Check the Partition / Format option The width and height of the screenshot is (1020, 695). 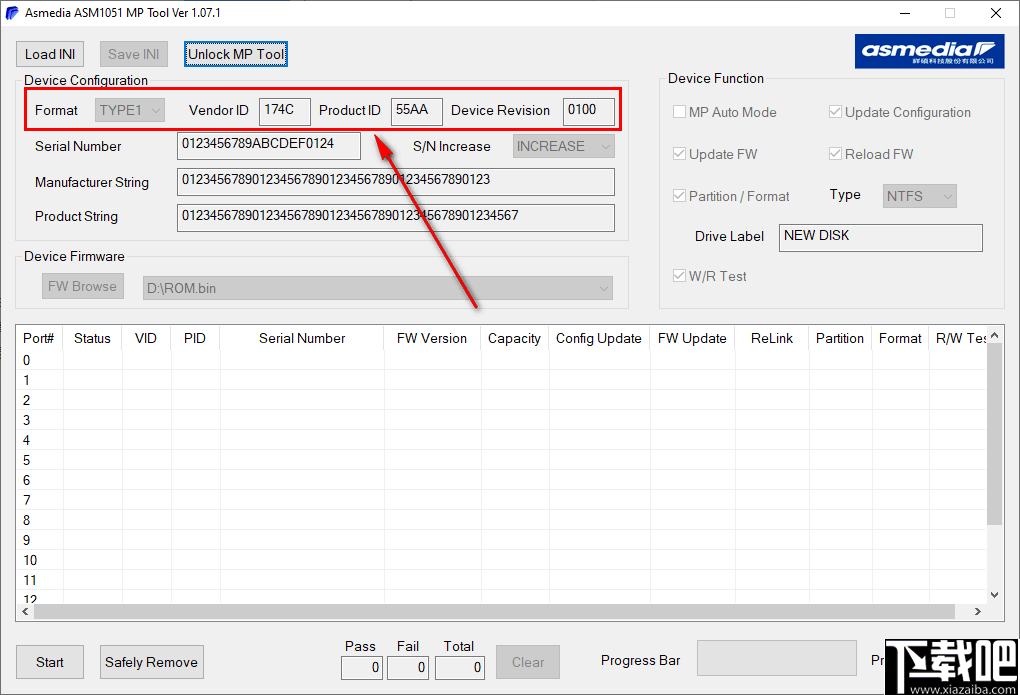tap(679, 196)
